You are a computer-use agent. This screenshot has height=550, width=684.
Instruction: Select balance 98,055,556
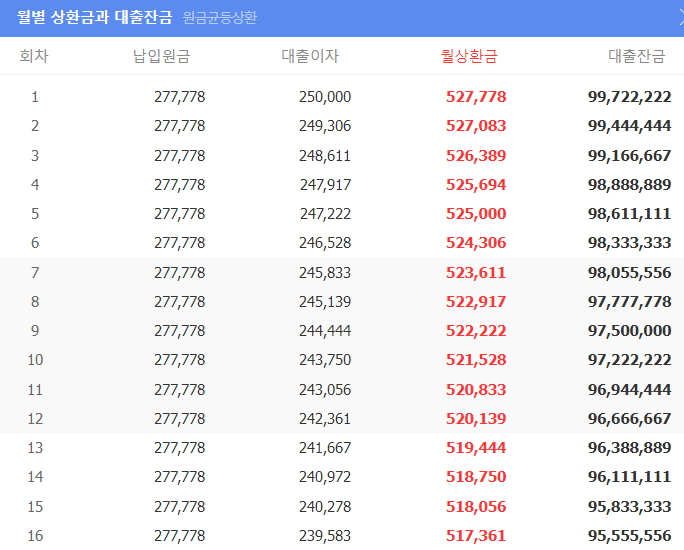[629, 273]
